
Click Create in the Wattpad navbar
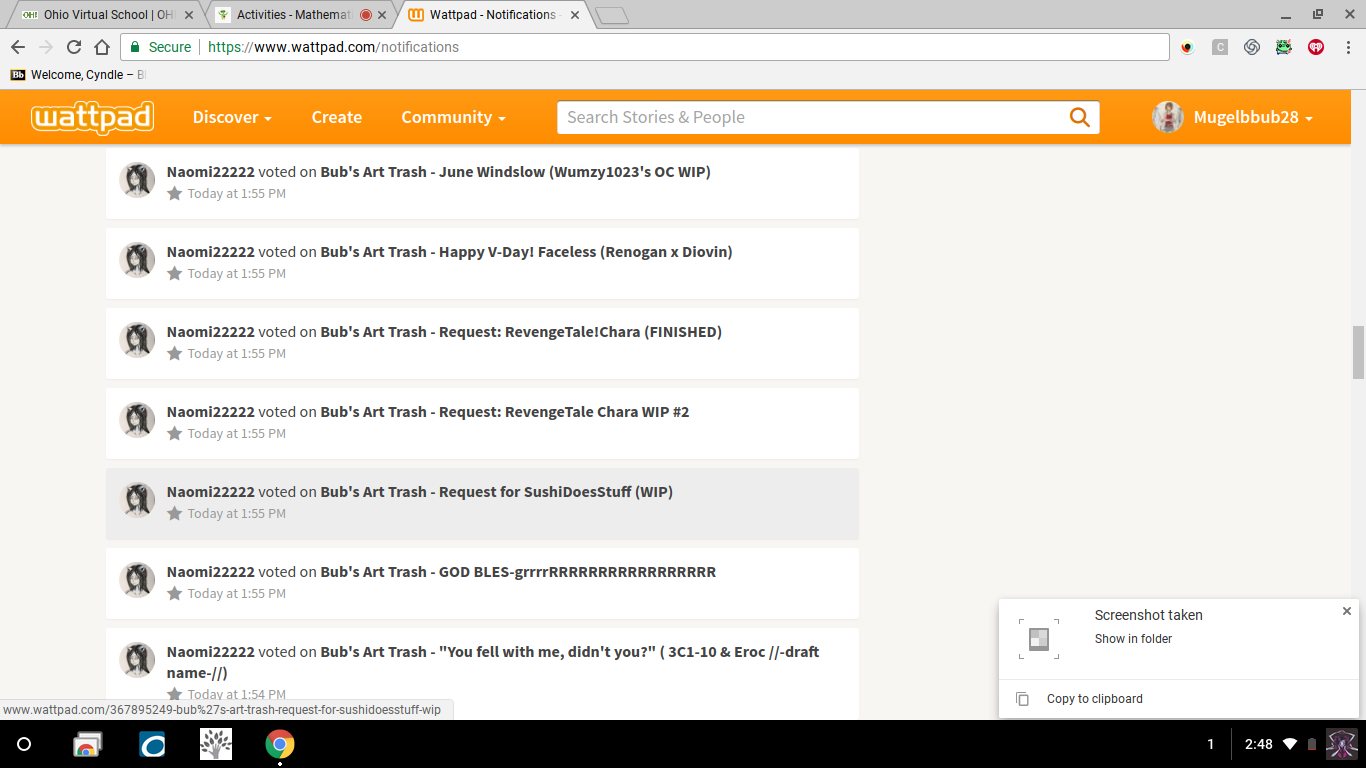click(x=336, y=117)
